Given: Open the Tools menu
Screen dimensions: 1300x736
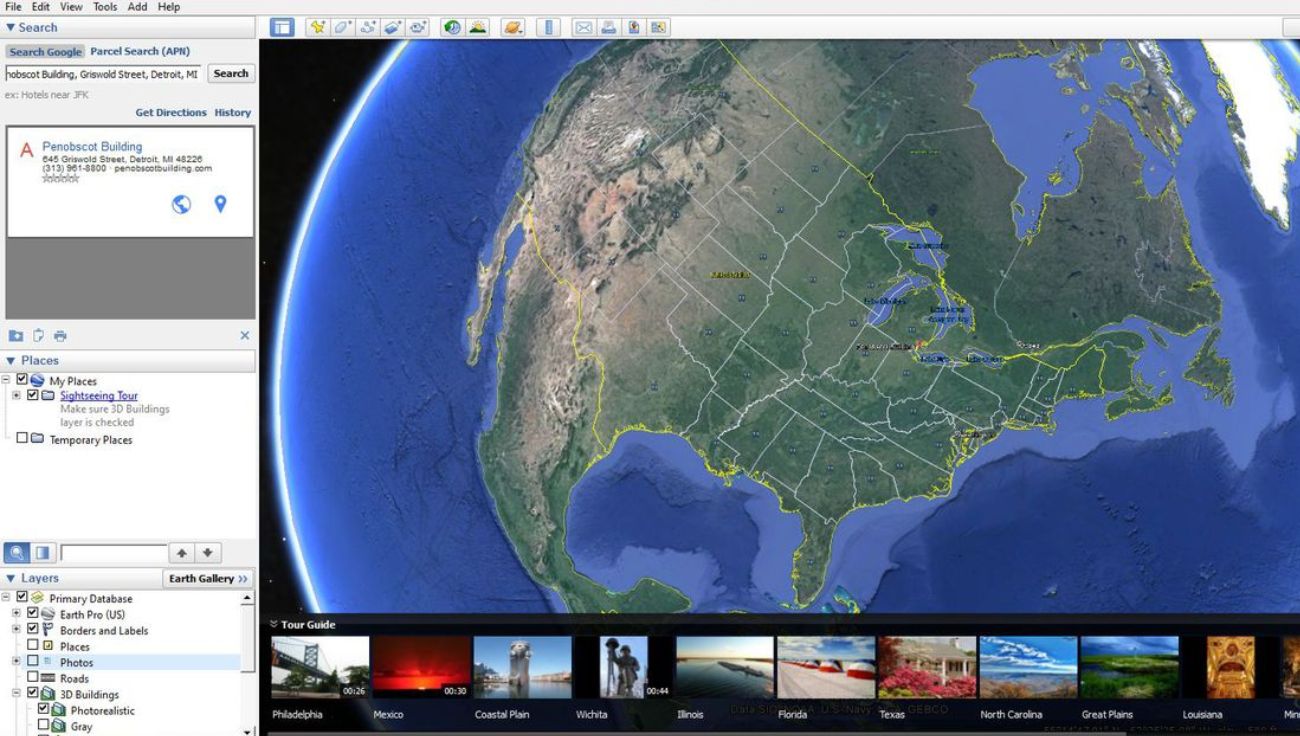Looking at the screenshot, I should coord(105,7).
